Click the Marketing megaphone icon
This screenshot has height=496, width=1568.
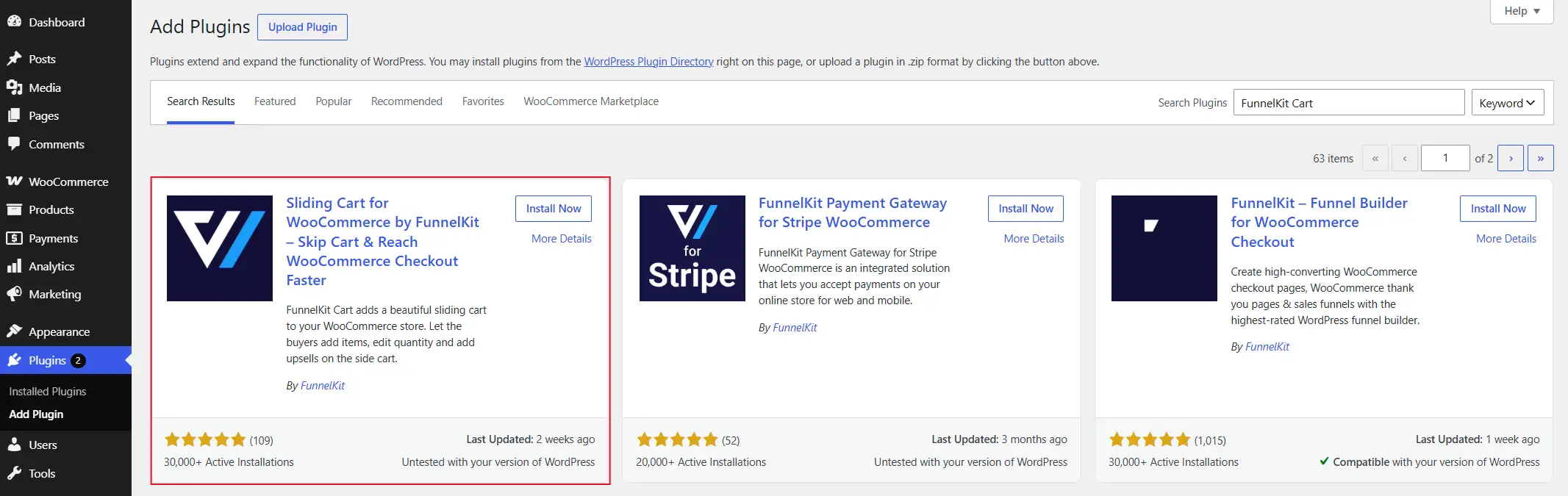pyautogui.click(x=14, y=294)
